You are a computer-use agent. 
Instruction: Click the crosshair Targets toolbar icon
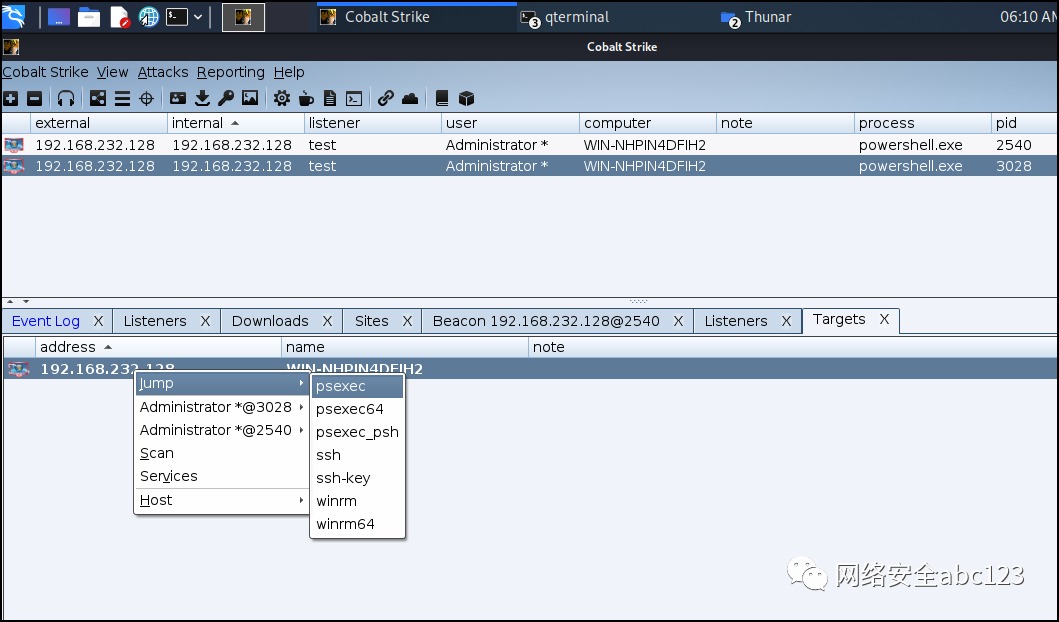pos(146,98)
